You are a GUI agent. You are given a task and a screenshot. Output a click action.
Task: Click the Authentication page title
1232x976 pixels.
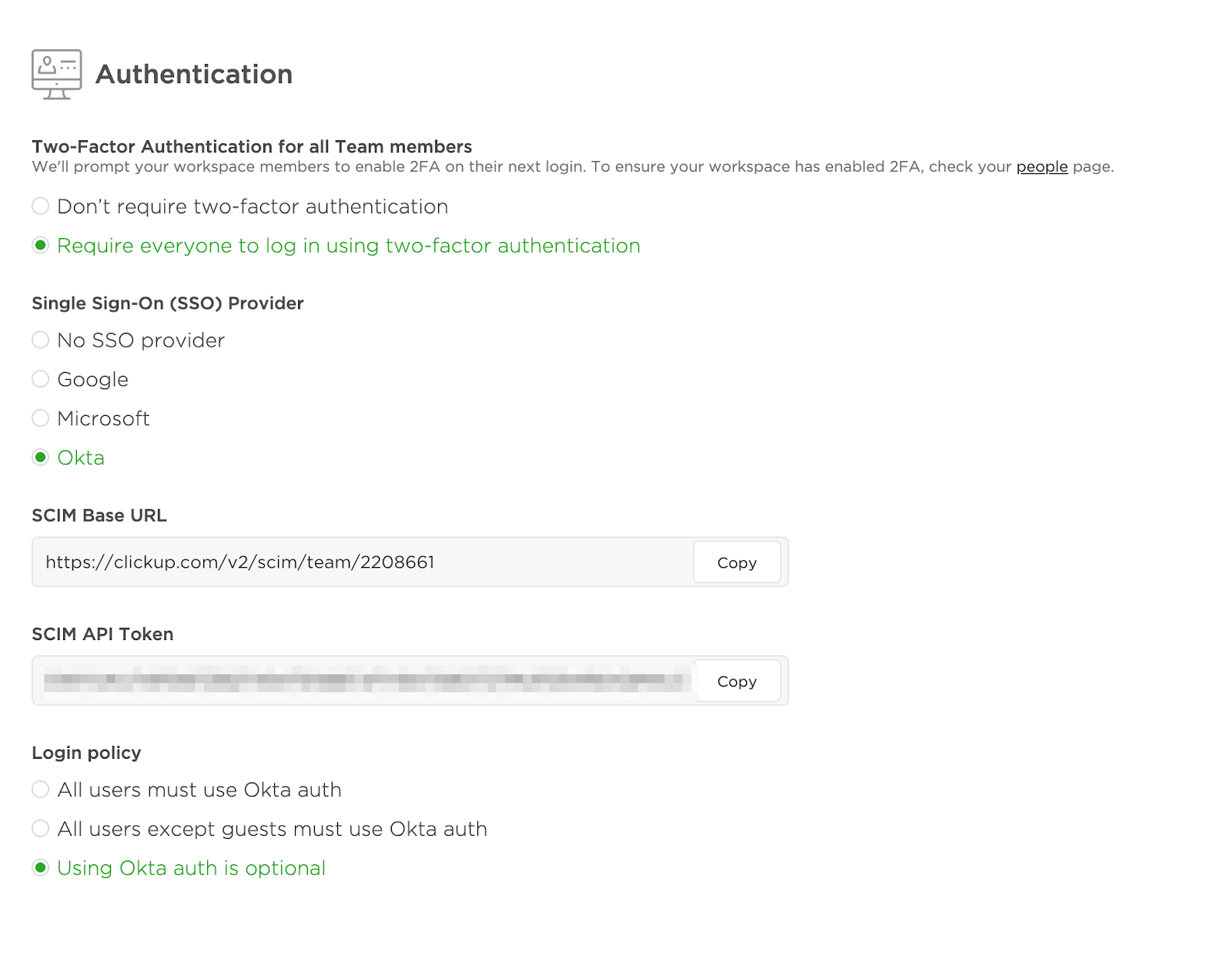[x=195, y=74]
